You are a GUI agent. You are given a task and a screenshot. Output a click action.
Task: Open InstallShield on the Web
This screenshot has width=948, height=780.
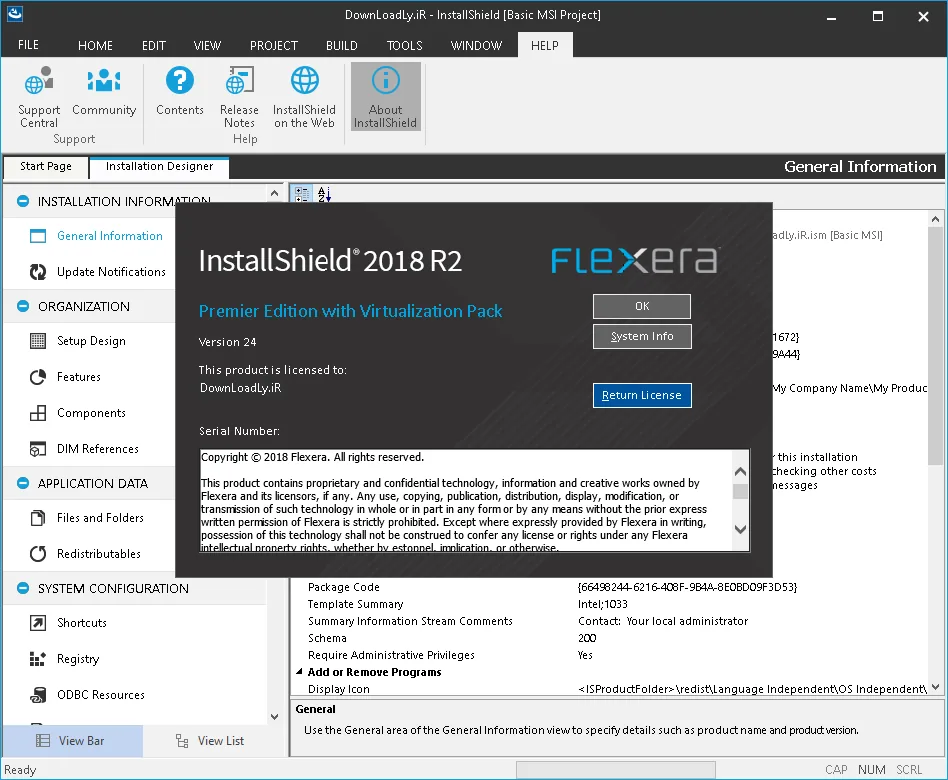tap(304, 97)
